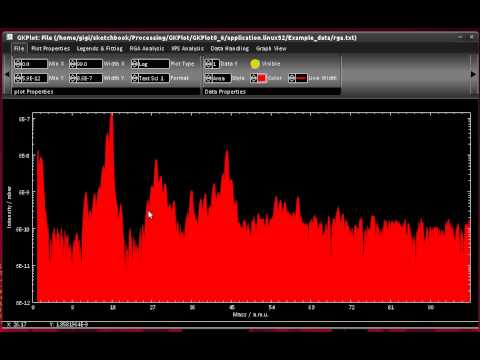Click the Data number field
The image size is (480, 360).
[x=215, y=64]
